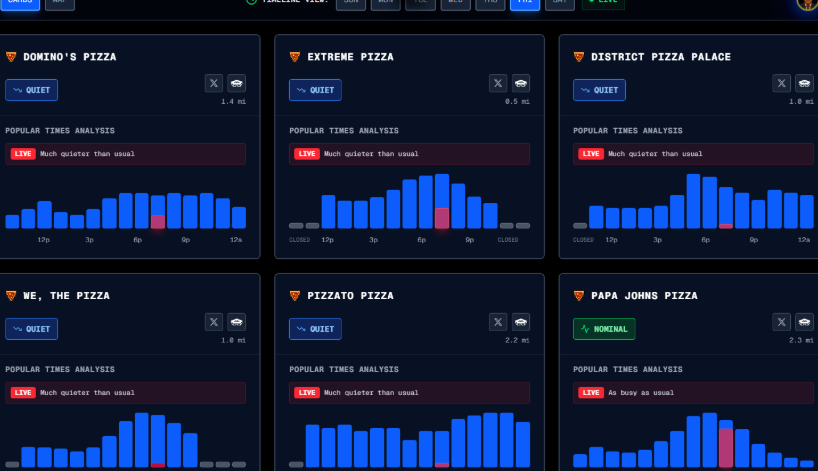Click the pink live bar in Papa Johns chart
This screenshot has height=471, width=818.
(726, 448)
